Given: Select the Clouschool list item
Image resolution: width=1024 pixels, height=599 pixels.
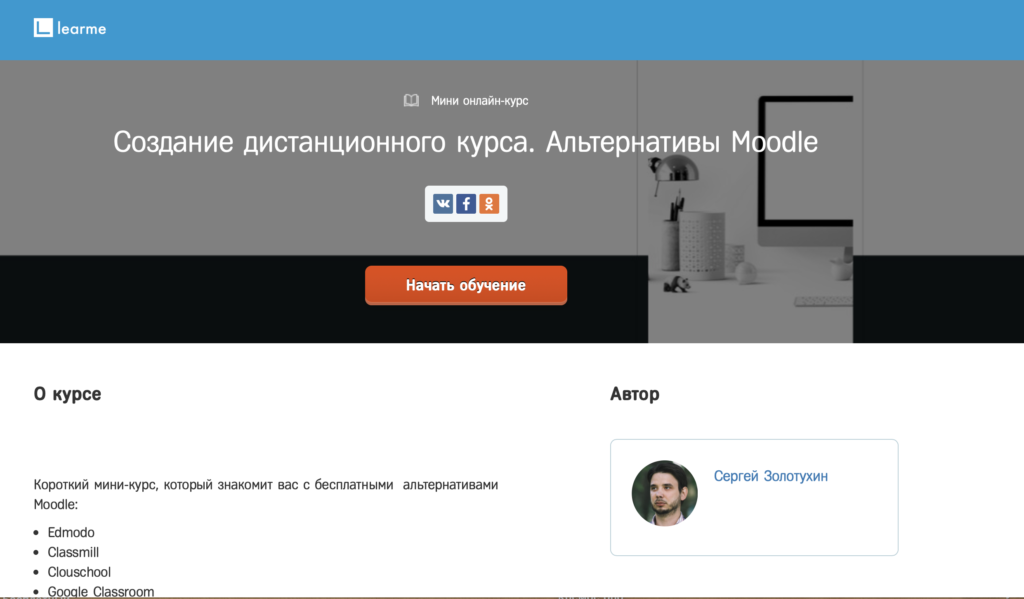Looking at the screenshot, I should coord(79,572).
